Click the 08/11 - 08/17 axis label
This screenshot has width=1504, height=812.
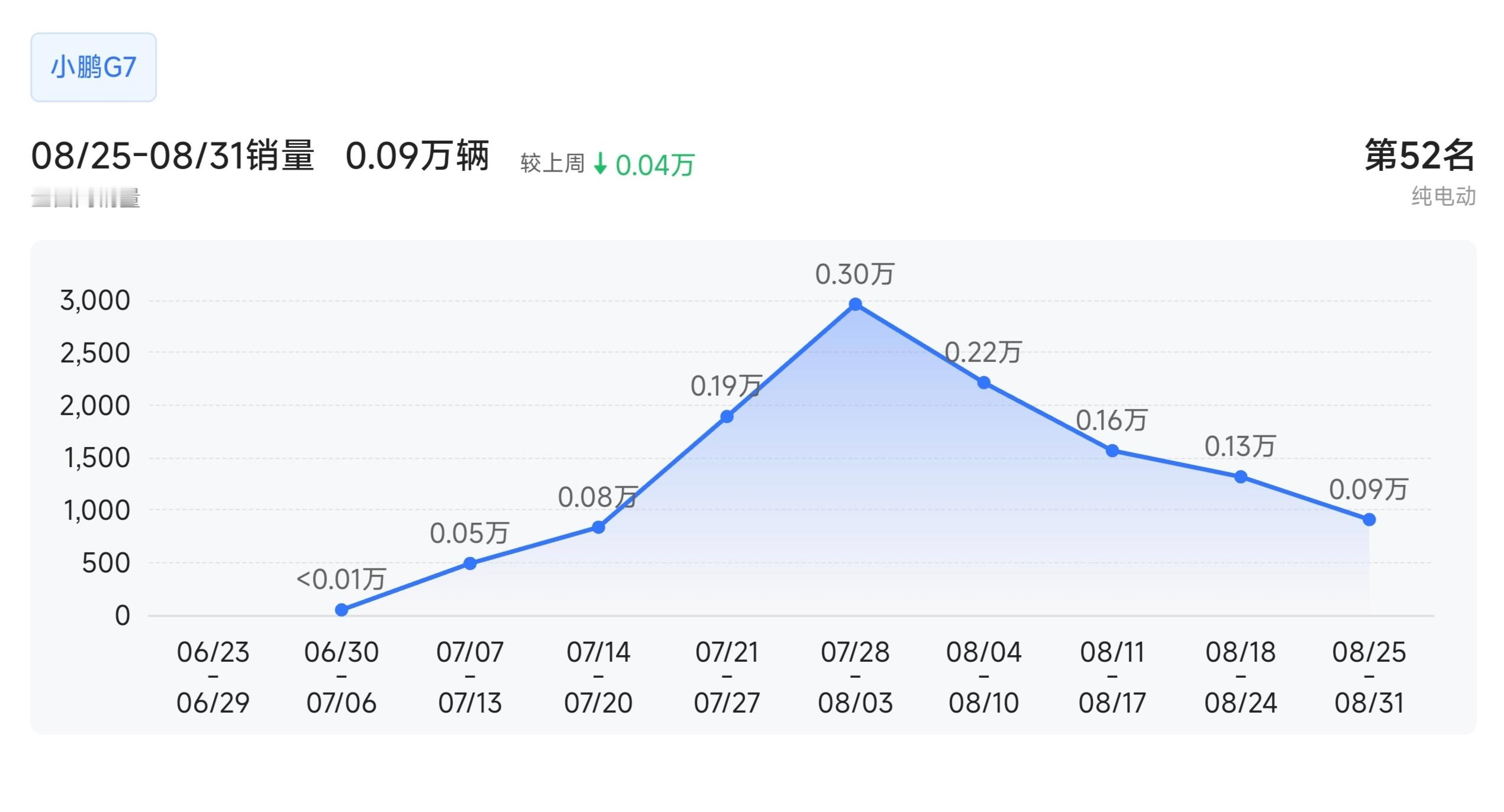pyautogui.click(x=1112, y=677)
